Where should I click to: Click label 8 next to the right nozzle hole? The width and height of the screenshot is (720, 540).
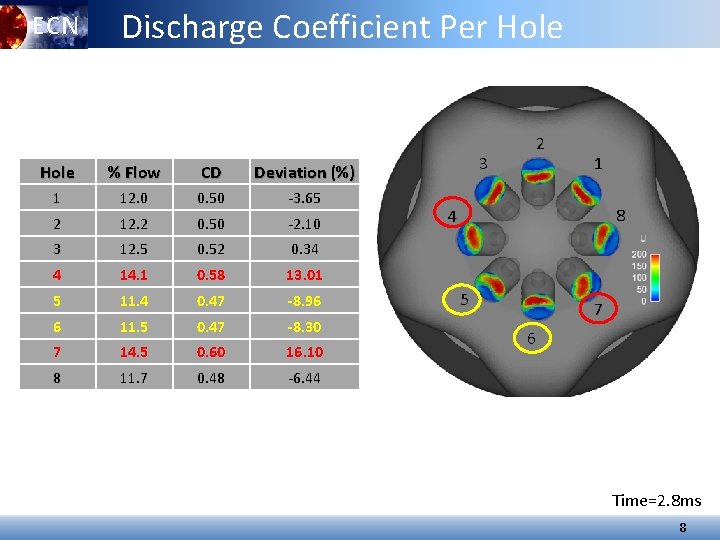(x=621, y=215)
